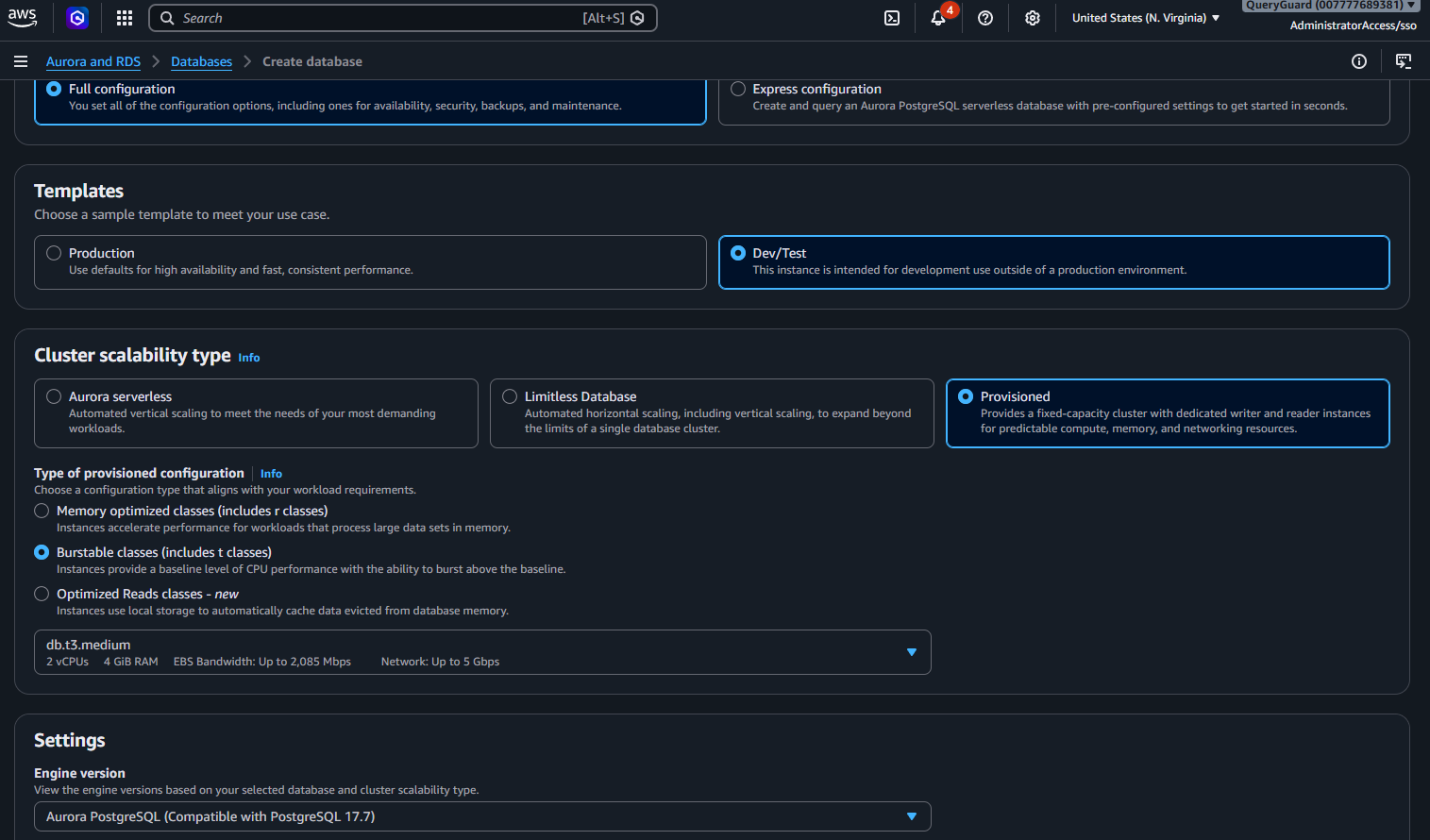Open the QueryGuard account menu
This screenshot has width=1430, height=840.
1330,6
